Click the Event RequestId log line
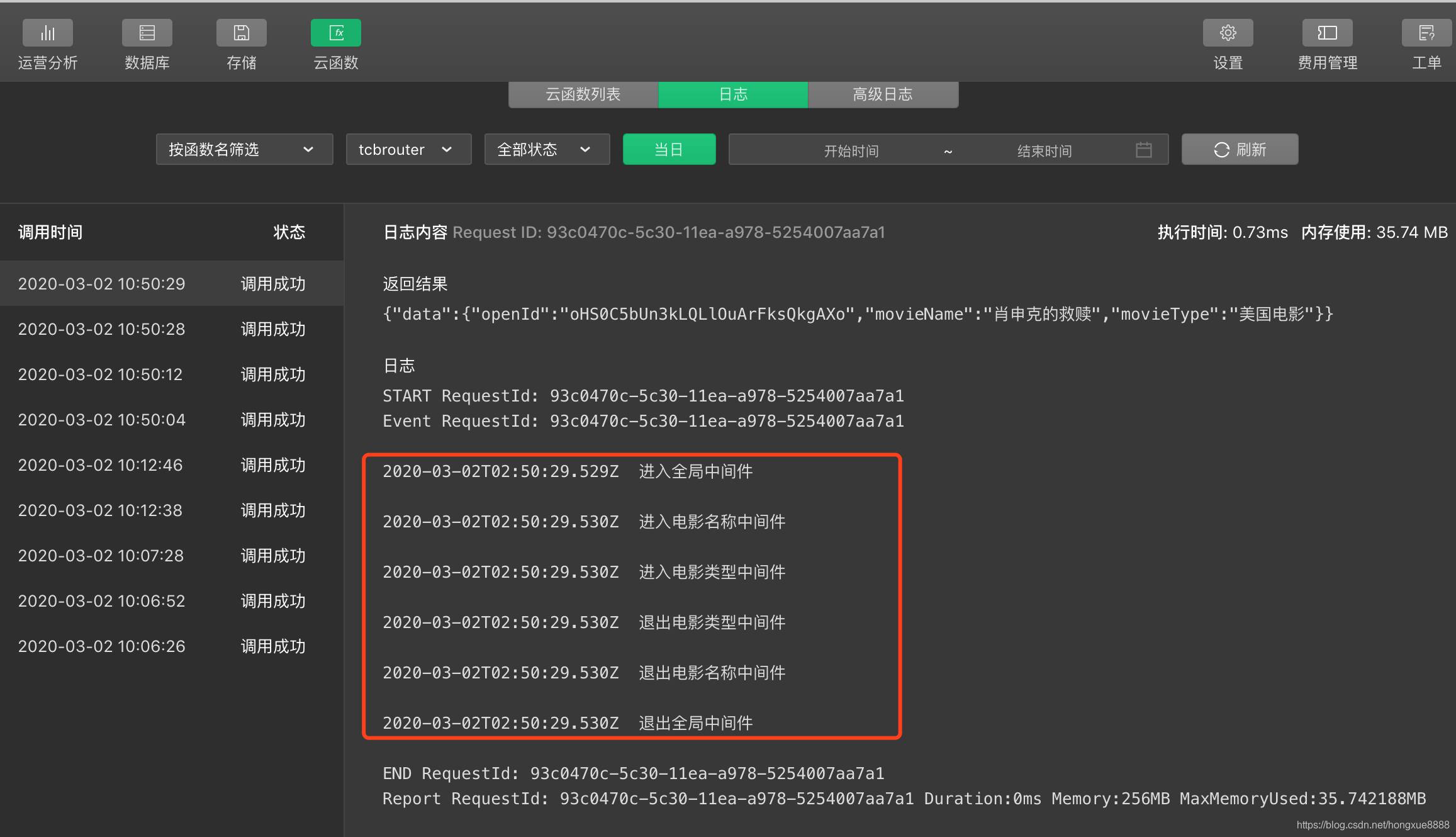The width and height of the screenshot is (1456, 837). [643, 421]
